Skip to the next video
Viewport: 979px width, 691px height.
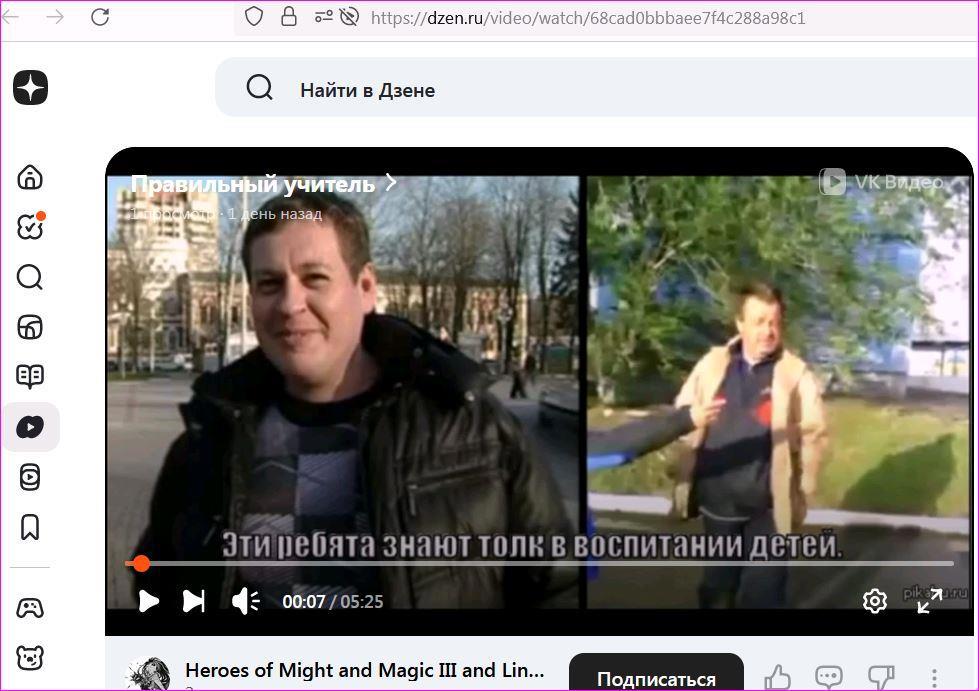coord(194,601)
